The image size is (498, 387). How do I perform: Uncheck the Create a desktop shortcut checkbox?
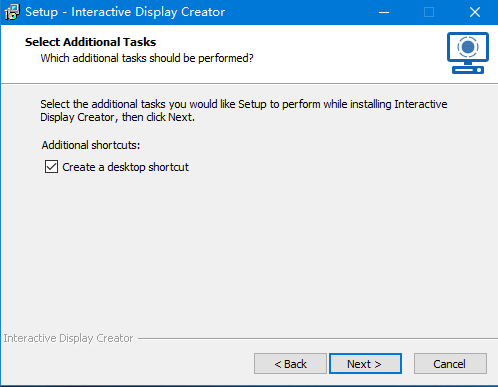point(51,167)
